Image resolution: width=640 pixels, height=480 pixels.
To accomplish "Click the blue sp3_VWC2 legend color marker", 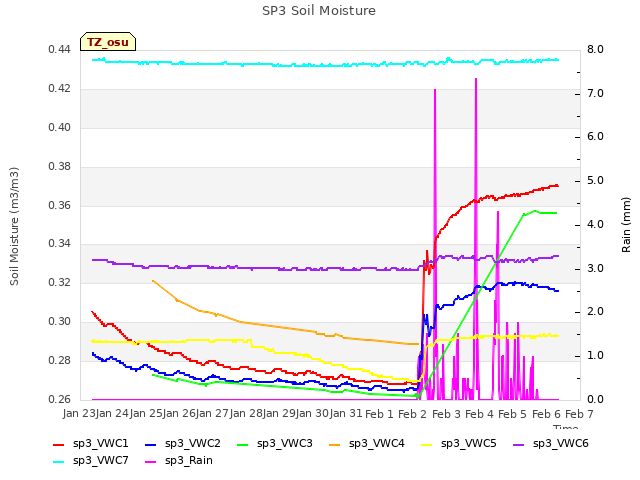I will coord(151,445).
